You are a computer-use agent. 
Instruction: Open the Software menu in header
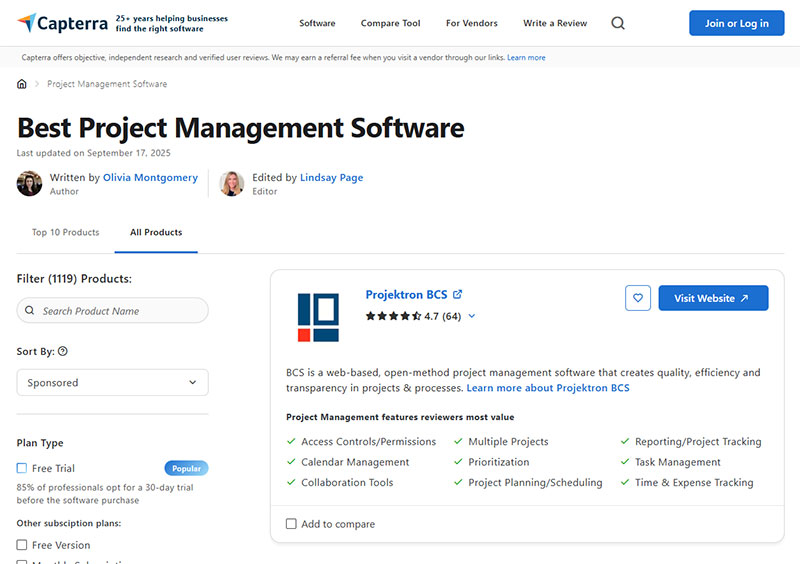click(x=317, y=23)
